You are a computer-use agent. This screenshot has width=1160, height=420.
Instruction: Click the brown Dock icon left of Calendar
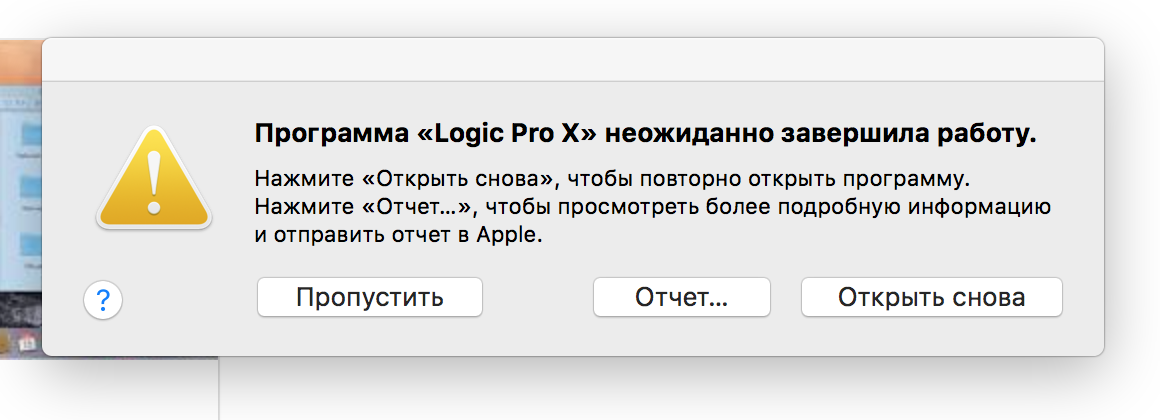click(6, 344)
